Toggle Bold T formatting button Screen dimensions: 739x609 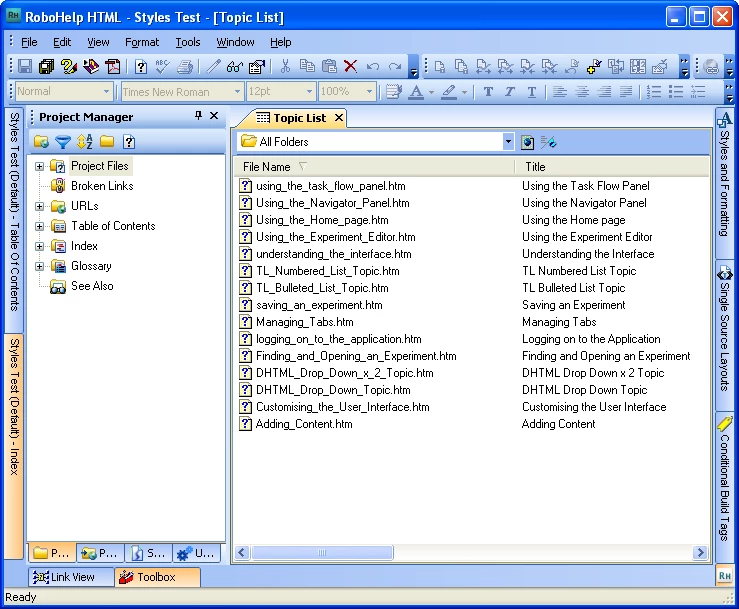coord(488,91)
